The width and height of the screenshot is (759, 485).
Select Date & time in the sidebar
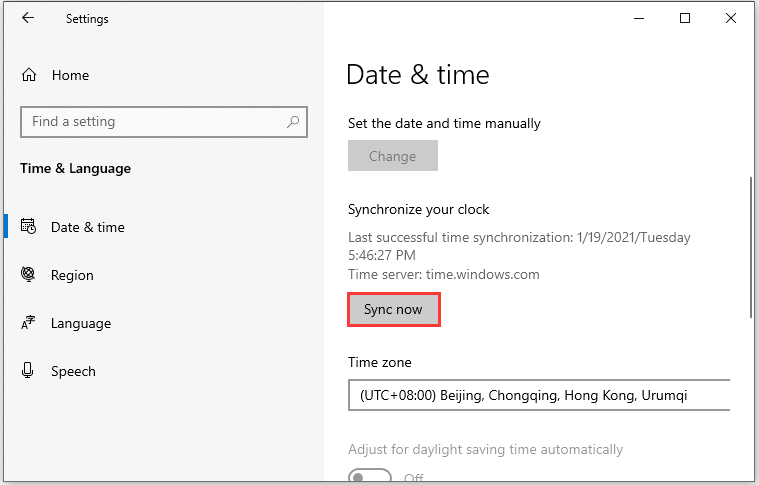[88, 227]
